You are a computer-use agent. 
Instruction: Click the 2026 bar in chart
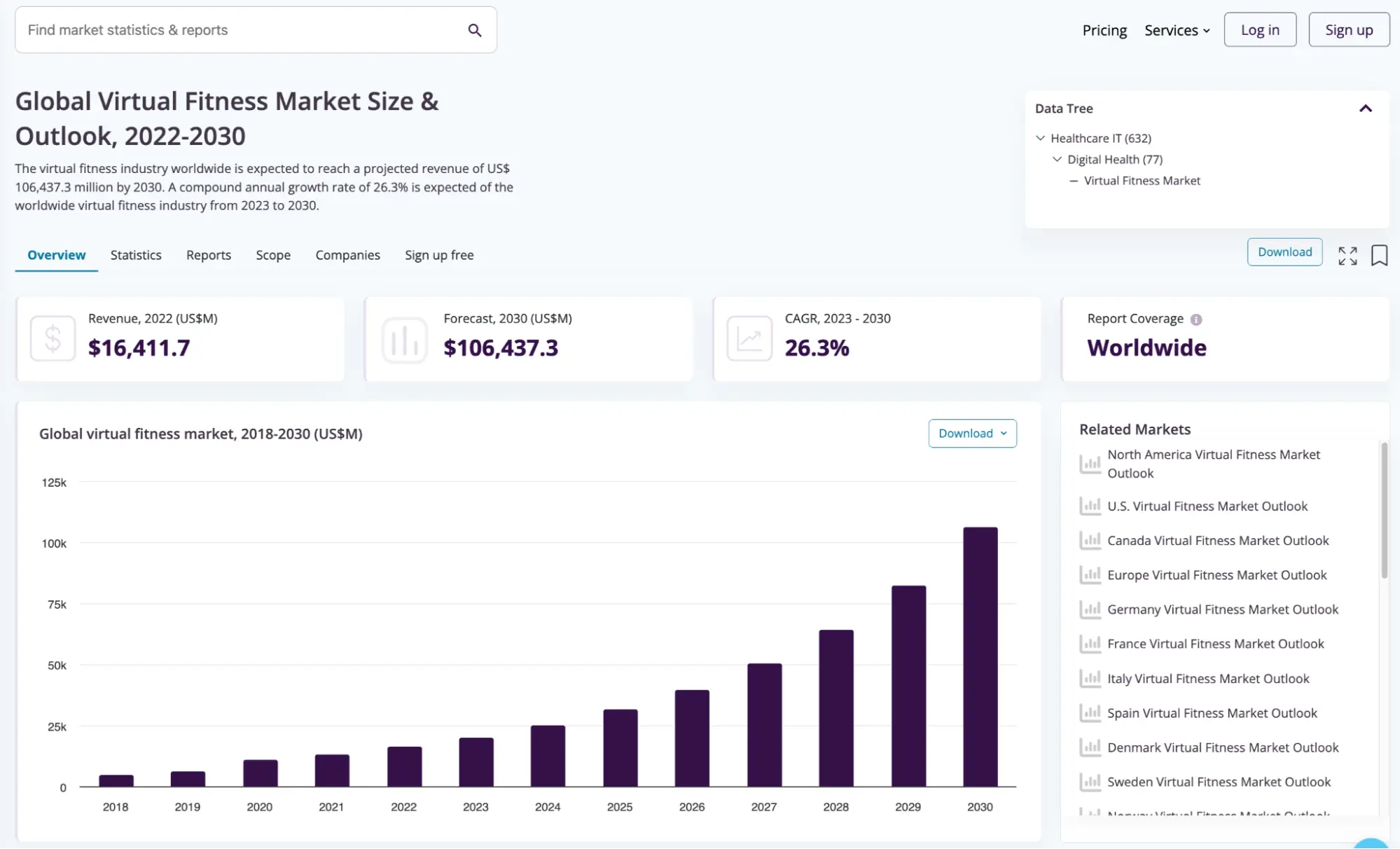[692, 738]
